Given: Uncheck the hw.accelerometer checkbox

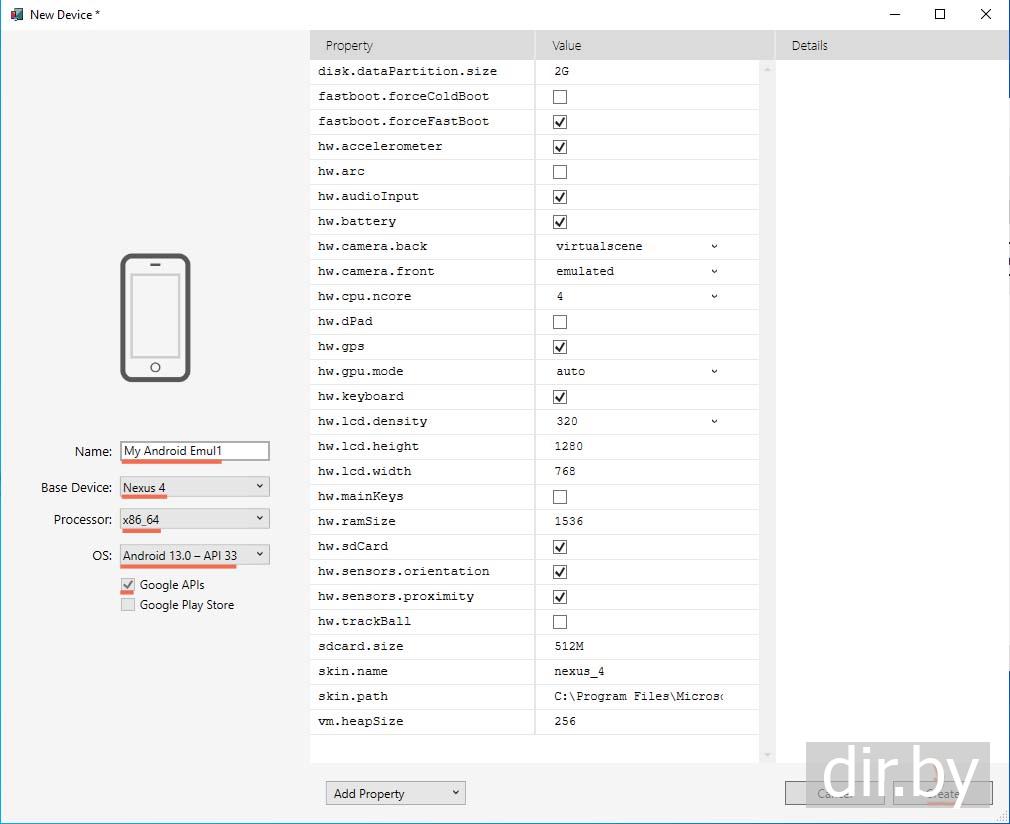Looking at the screenshot, I should (x=560, y=147).
